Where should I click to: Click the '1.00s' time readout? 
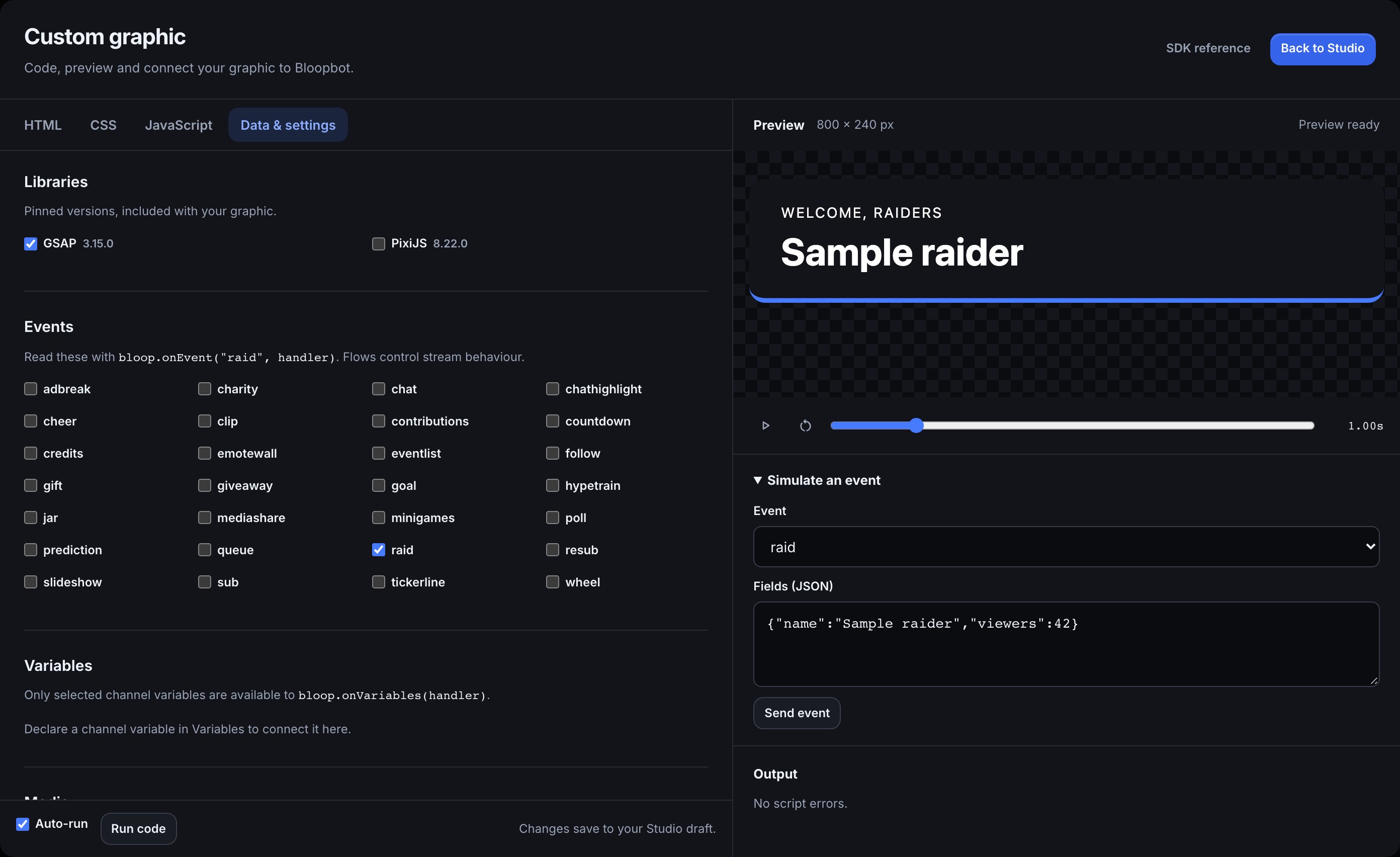(x=1365, y=426)
